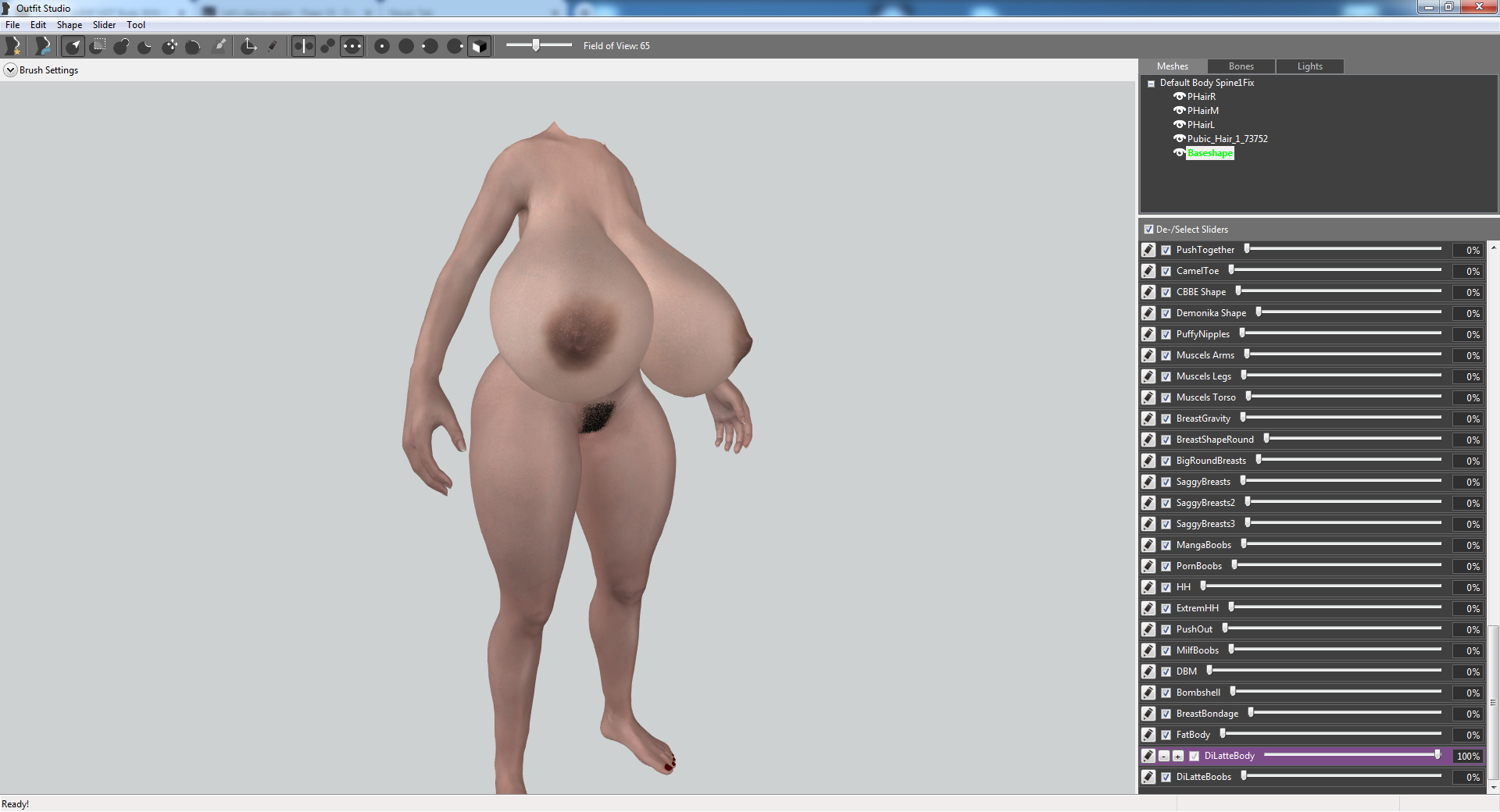
Task: Switch to right view icon
Action: (455, 46)
